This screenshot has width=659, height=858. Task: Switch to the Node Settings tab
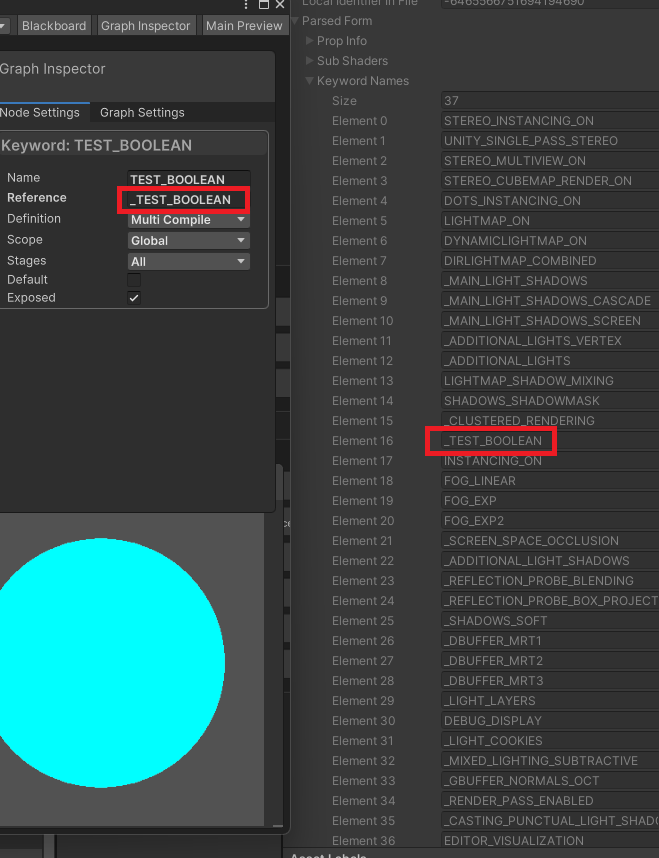pyautogui.click(x=40, y=113)
